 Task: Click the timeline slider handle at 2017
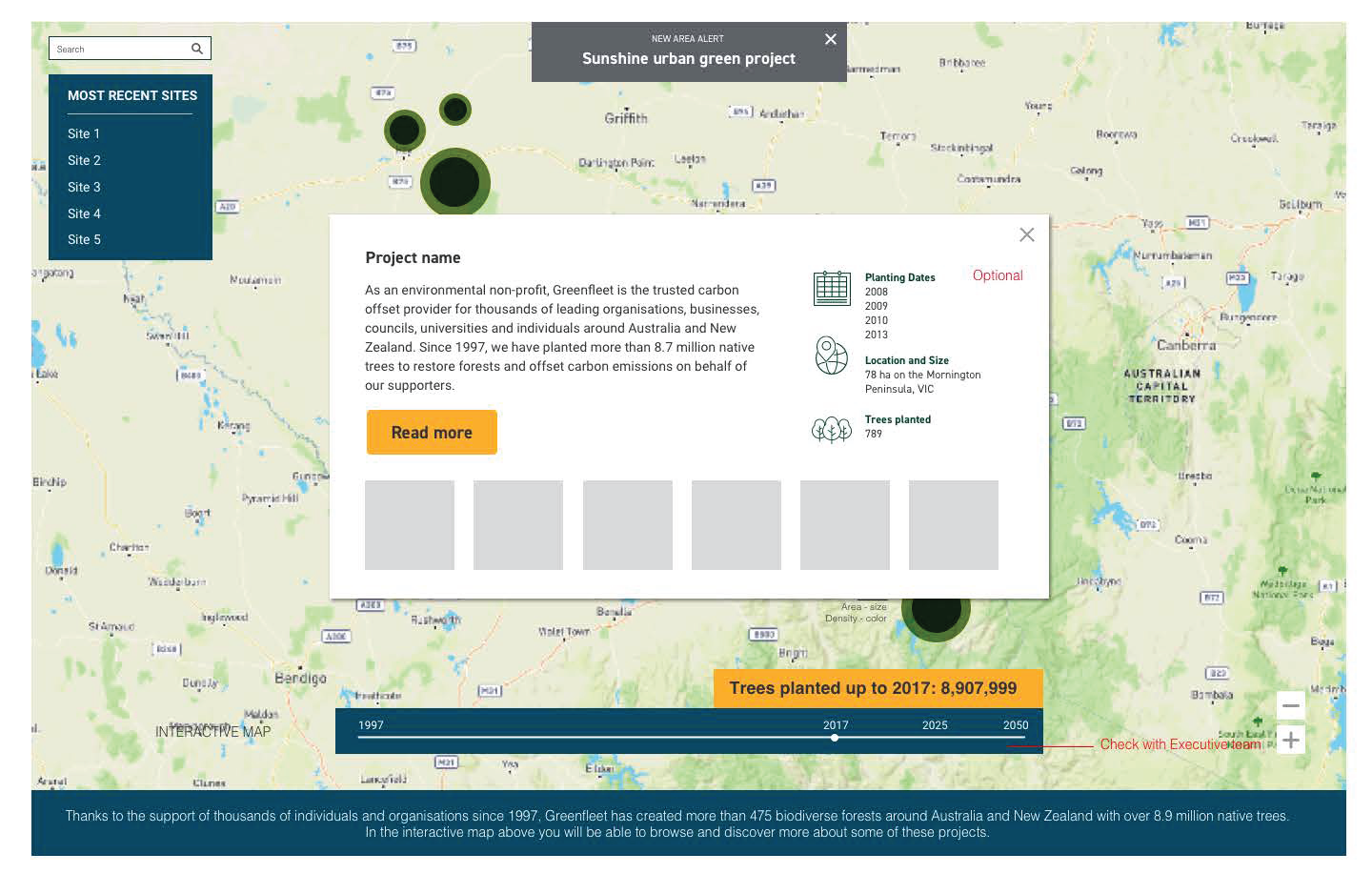click(x=835, y=737)
